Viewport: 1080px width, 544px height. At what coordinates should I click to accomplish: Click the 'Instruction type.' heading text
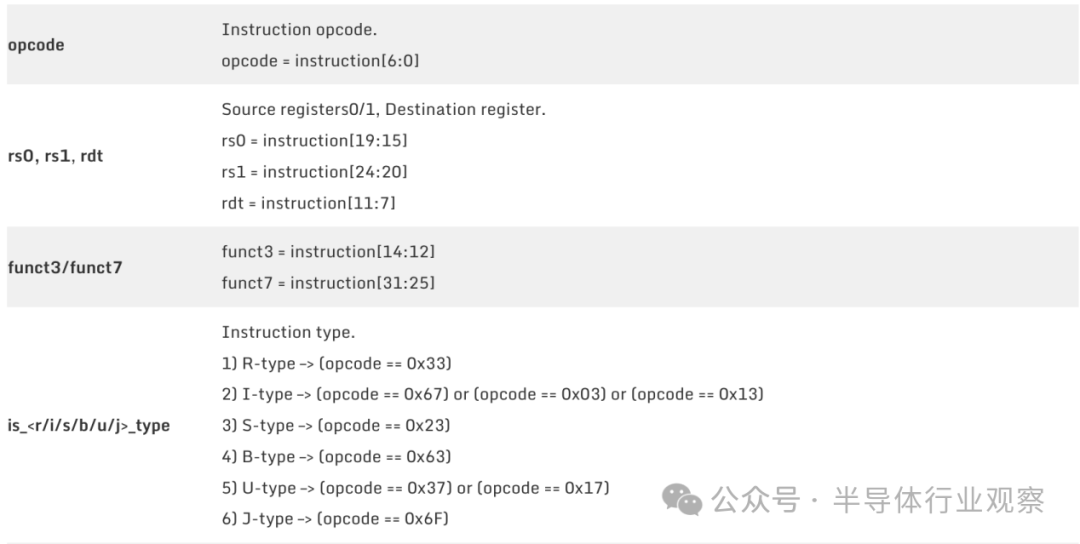click(x=288, y=332)
